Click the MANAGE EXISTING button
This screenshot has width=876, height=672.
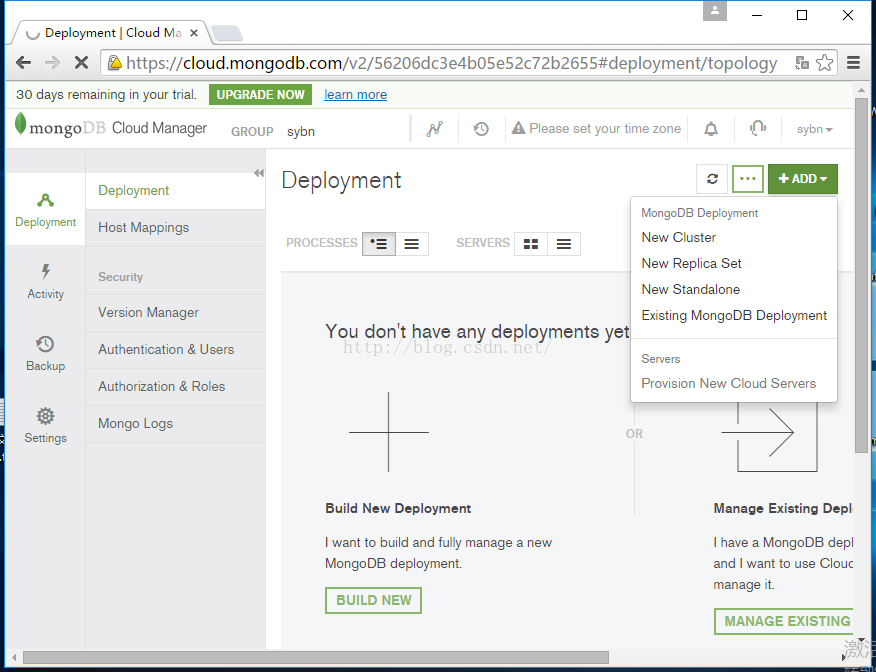point(784,621)
